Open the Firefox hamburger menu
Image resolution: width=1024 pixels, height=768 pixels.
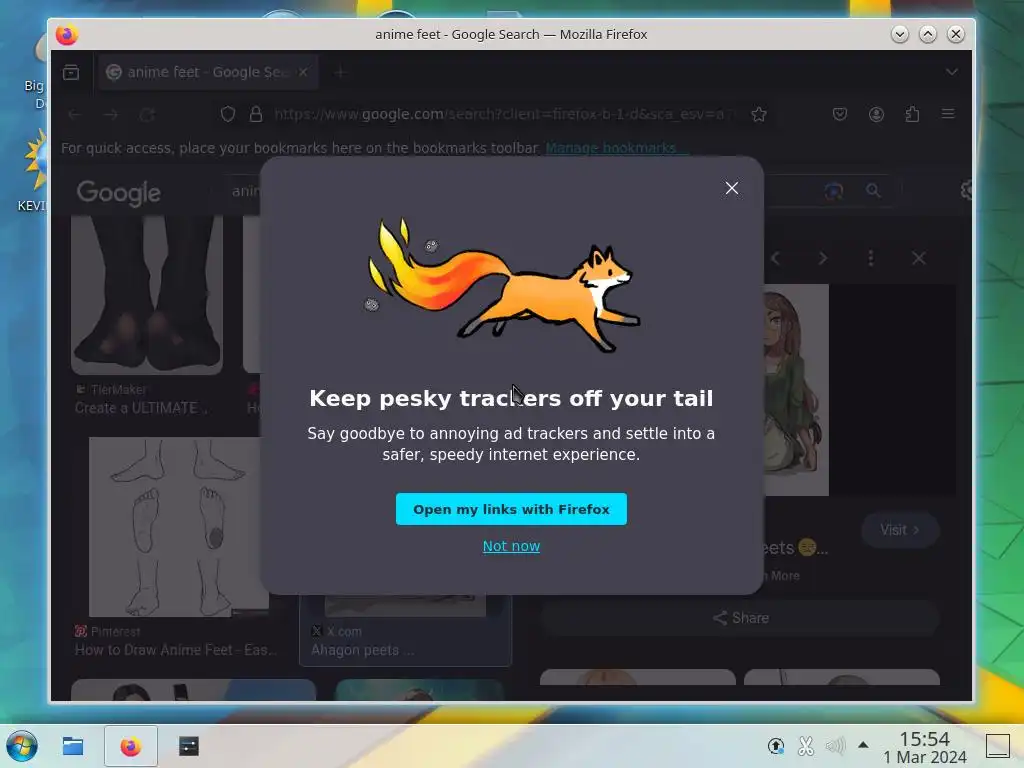(948, 114)
